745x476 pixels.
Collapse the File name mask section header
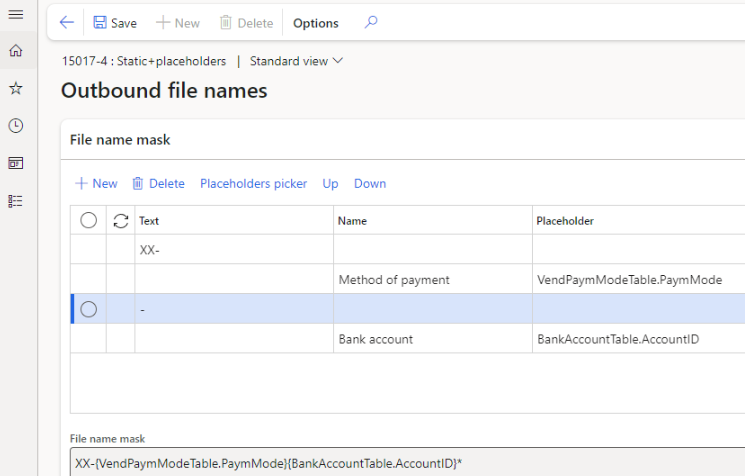pyautogui.click(x=120, y=140)
